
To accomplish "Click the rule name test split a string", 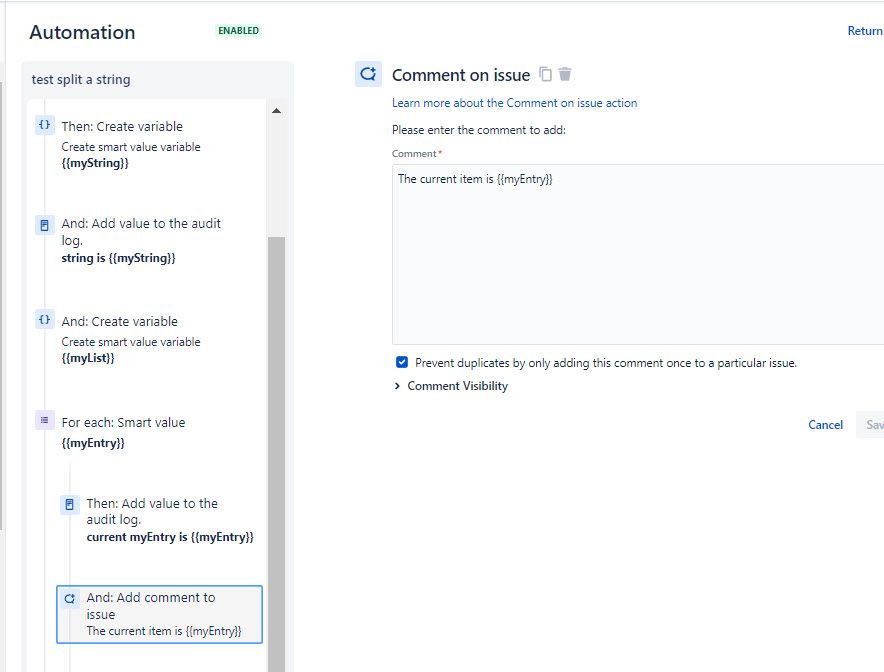I will click(81, 79).
